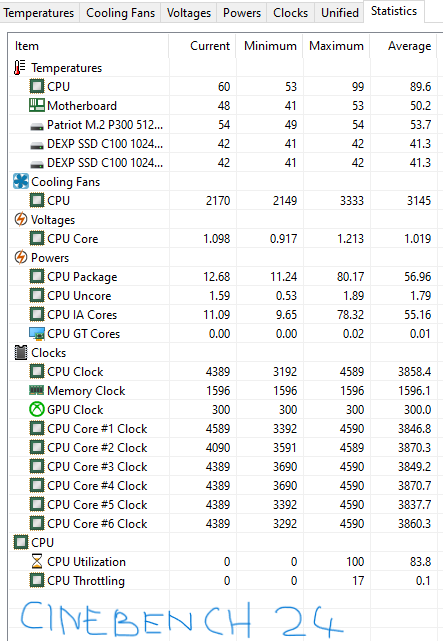Viewport: 443px width, 641px height.
Task: Switch to the Clocks tab
Action: click(x=291, y=13)
